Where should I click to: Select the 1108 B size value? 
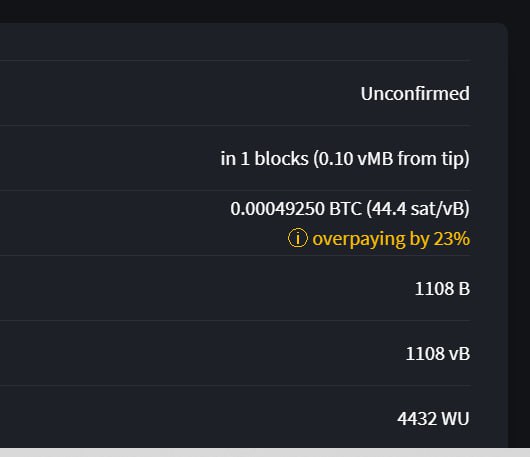point(442,289)
